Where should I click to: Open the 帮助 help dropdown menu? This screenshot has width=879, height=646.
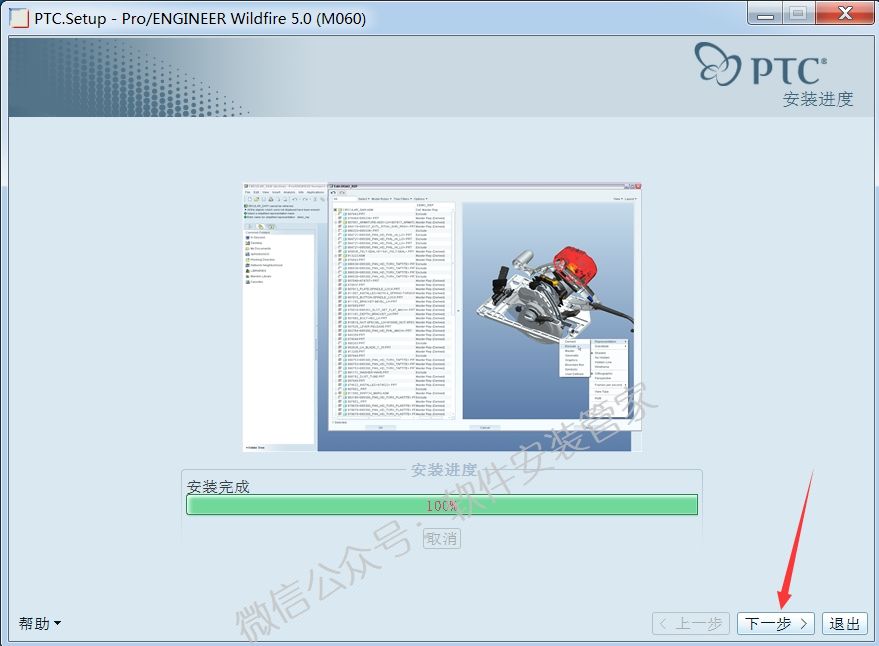click(38, 622)
